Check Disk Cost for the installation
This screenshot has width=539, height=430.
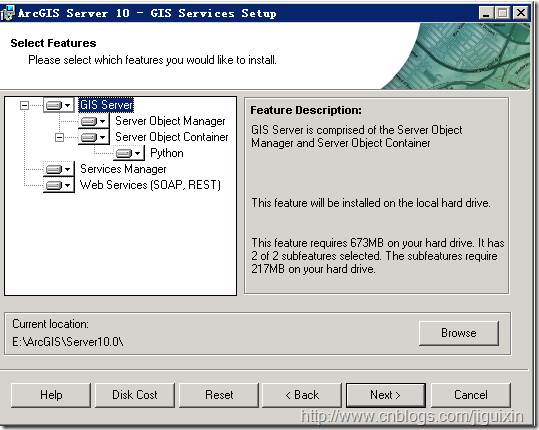(135, 395)
